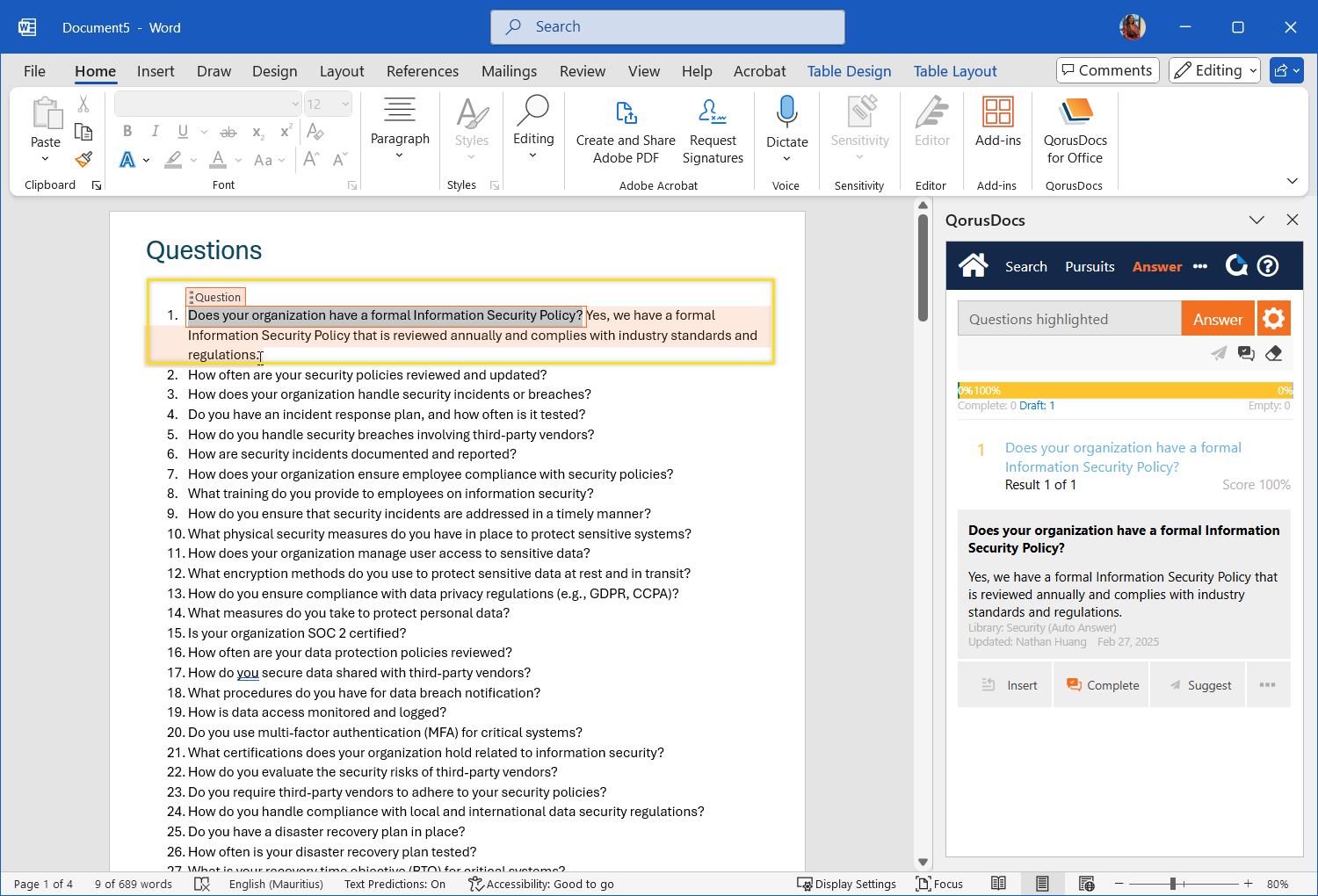Image resolution: width=1318 pixels, height=896 pixels.
Task: Switch to Table Design tab
Action: (x=849, y=71)
